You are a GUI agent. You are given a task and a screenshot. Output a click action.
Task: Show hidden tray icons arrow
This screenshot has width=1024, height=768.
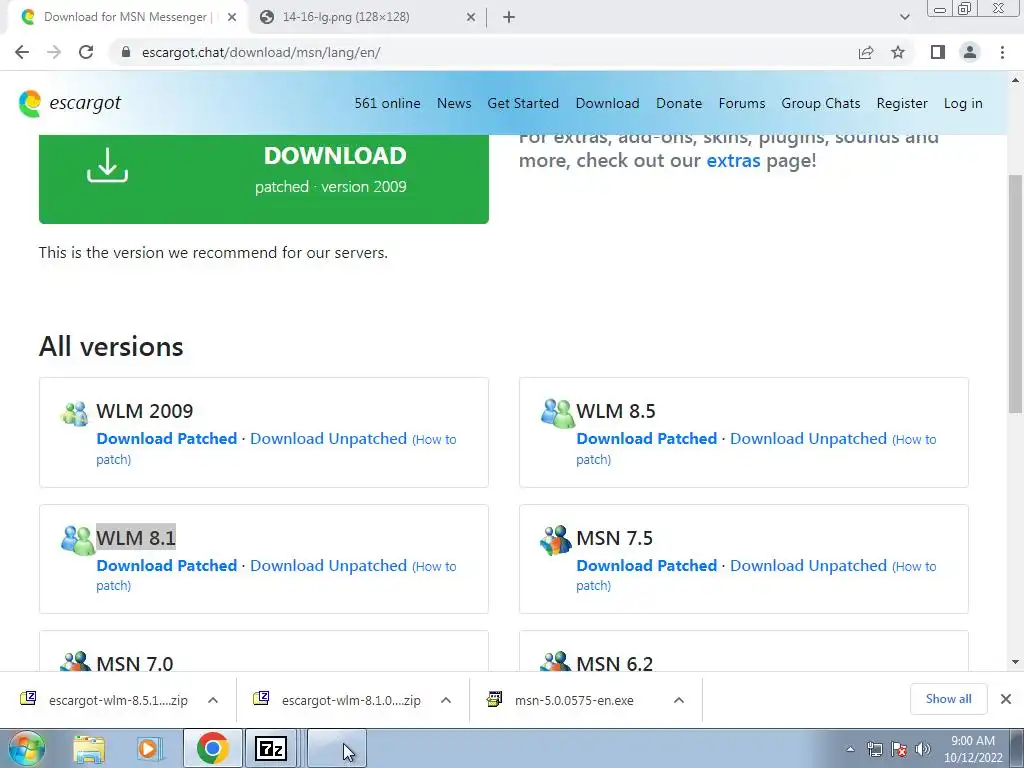pos(850,749)
